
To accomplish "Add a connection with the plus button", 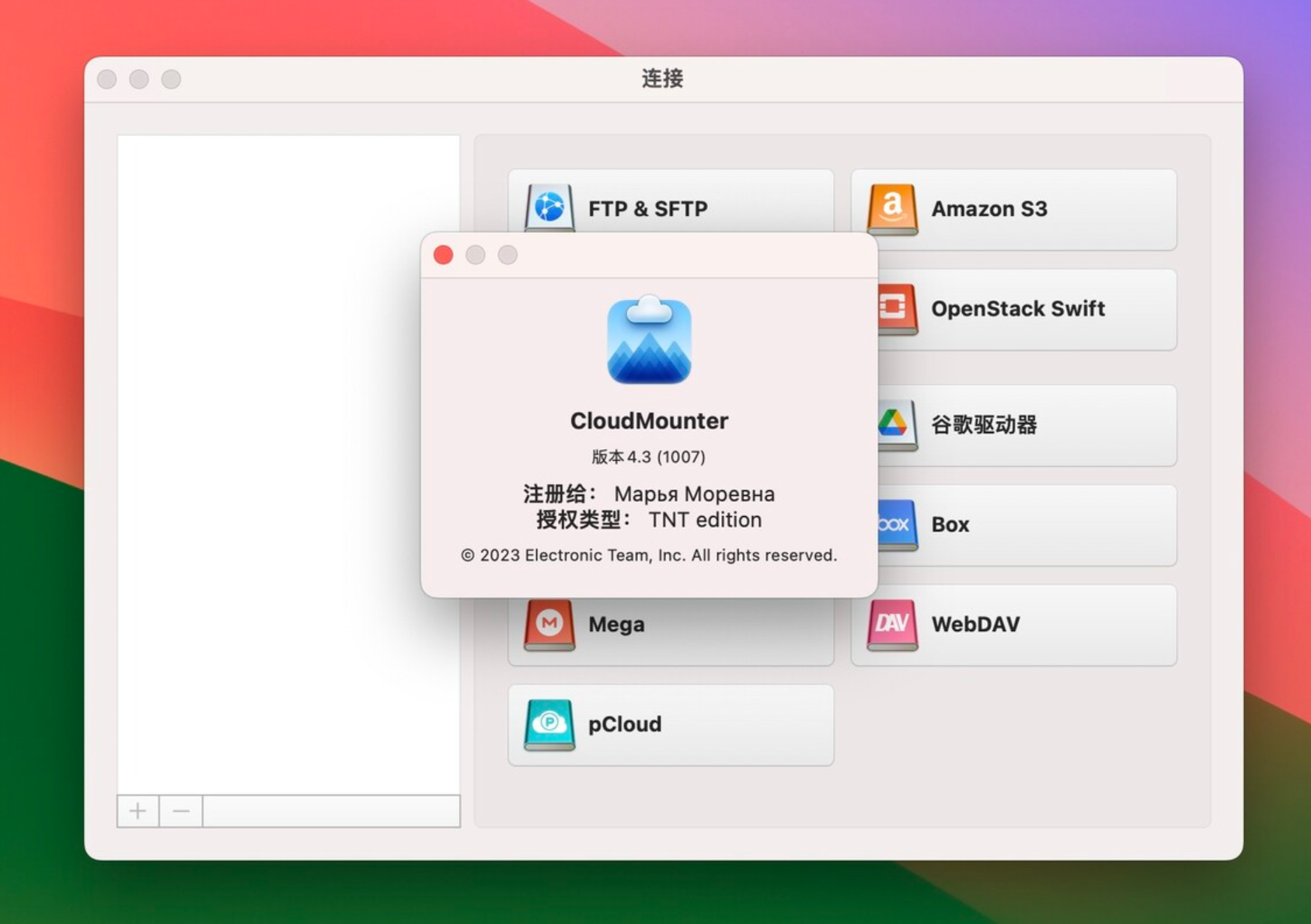I will [138, 811].
